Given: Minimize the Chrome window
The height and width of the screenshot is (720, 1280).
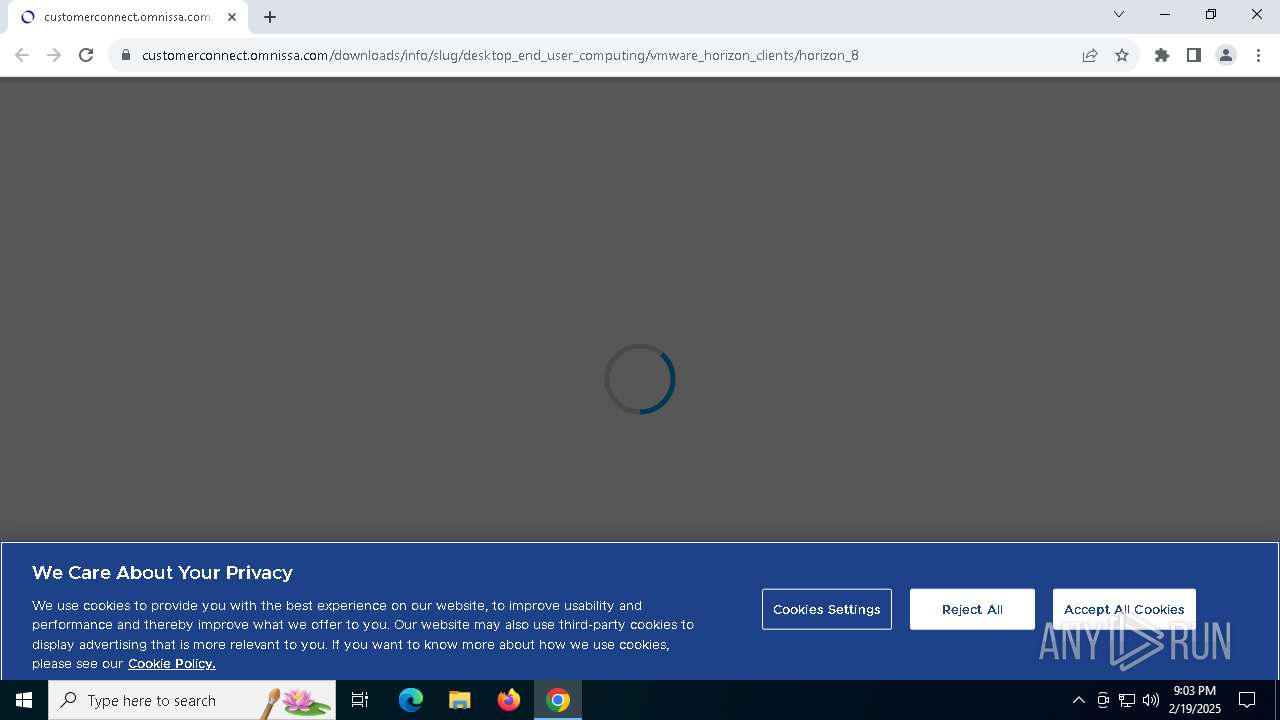Looking at the screenshot, I should [1165, 14].
